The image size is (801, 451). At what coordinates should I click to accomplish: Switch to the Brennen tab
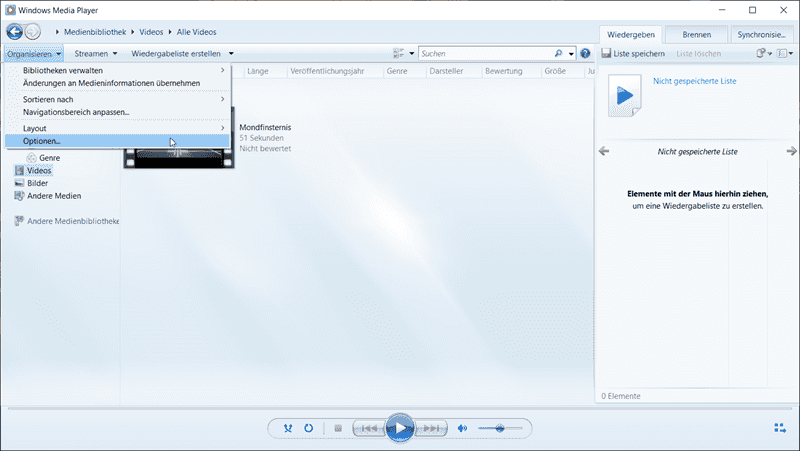[x=696, y=35]
